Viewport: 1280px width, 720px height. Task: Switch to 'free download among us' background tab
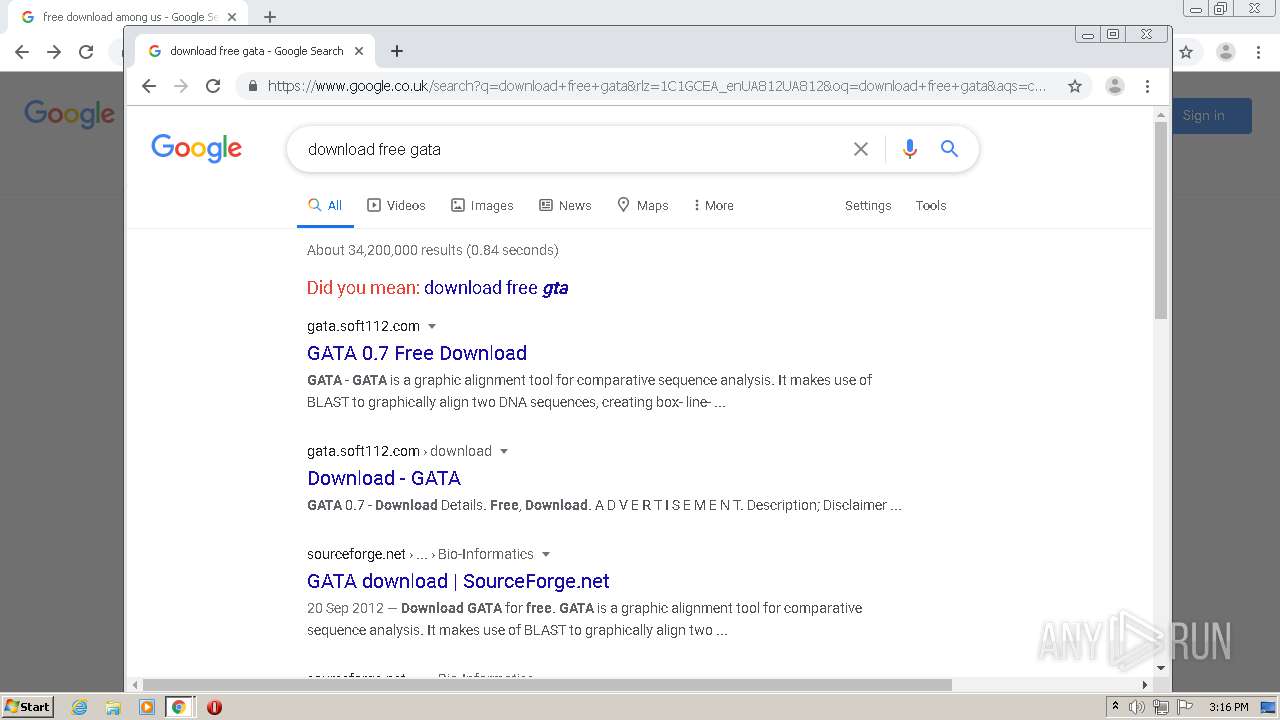[x=128, y=17]
